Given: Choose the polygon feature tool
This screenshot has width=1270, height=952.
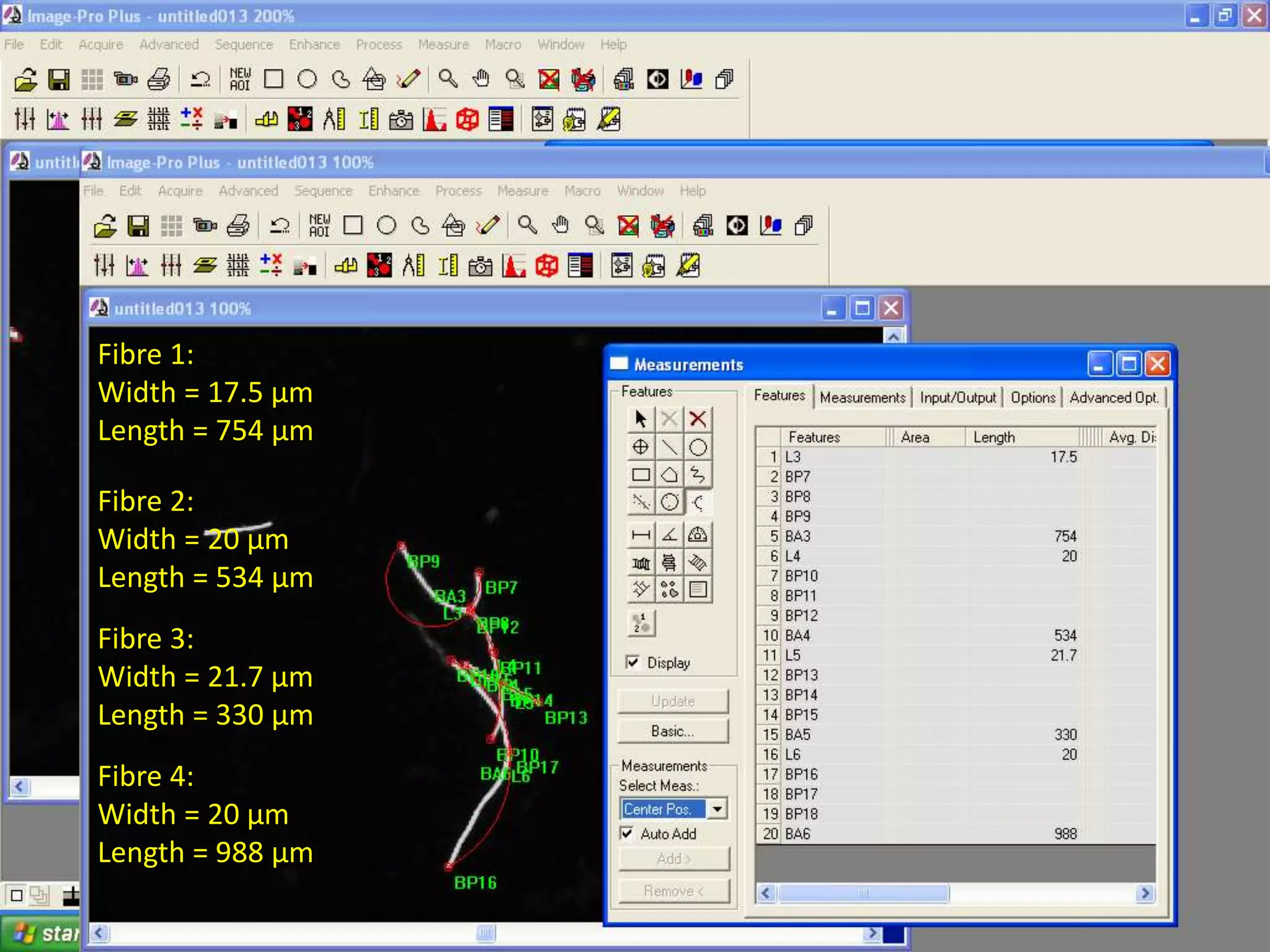Looking at the screenshot, I should coord(669,475).
